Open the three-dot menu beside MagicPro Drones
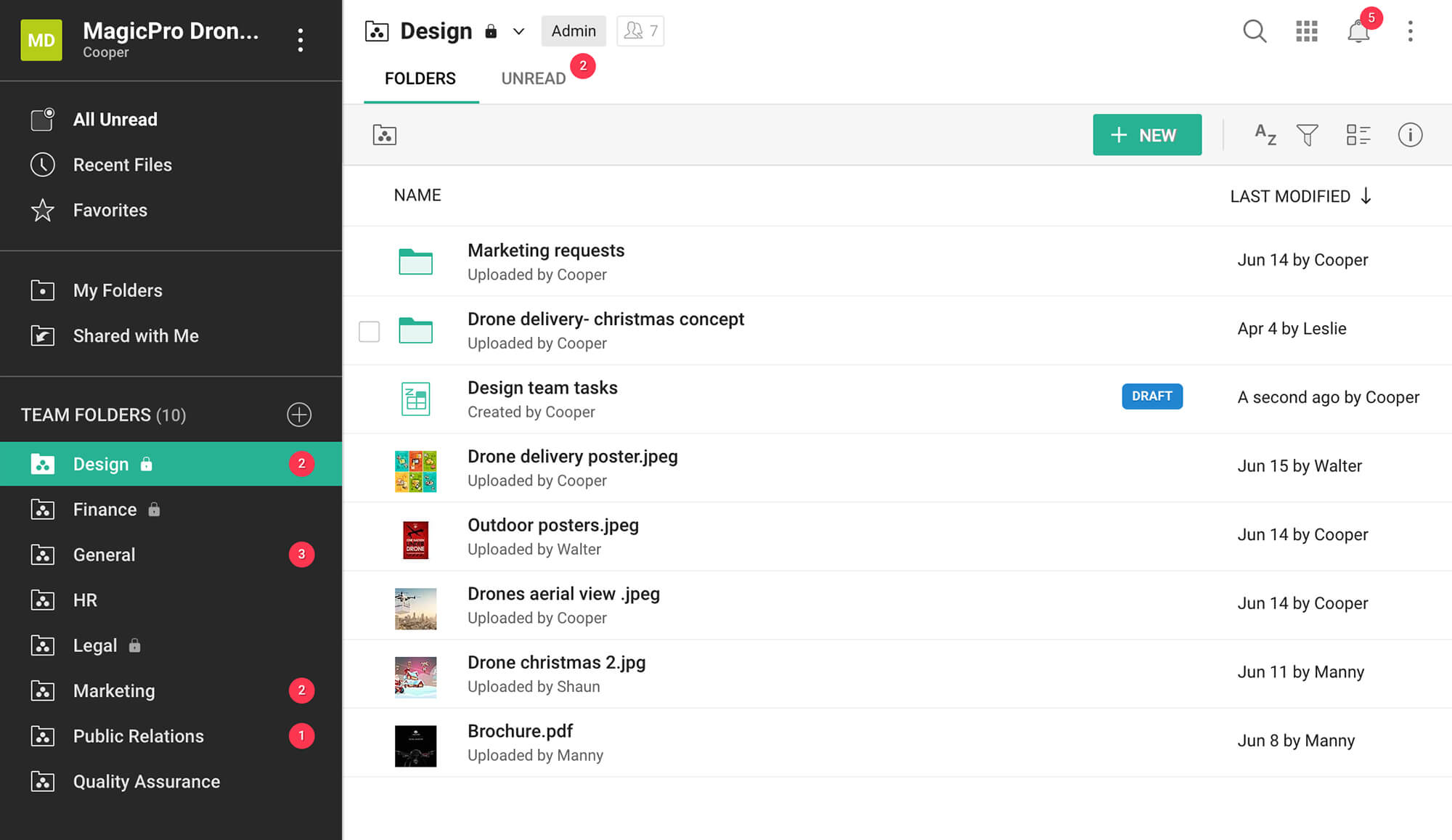The image size is (1452, 840). pos(301,41)
